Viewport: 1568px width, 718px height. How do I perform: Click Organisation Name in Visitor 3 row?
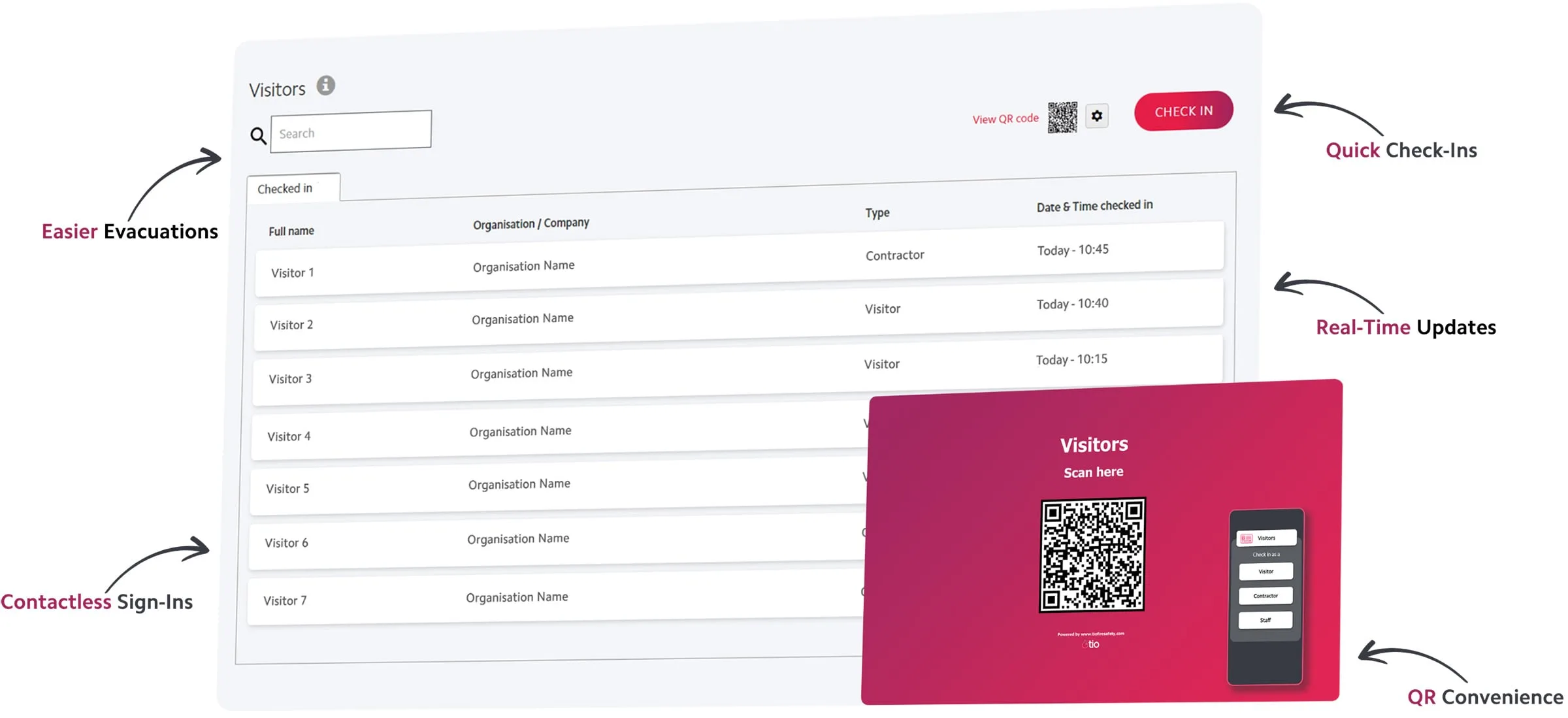[x=521, y=373]
